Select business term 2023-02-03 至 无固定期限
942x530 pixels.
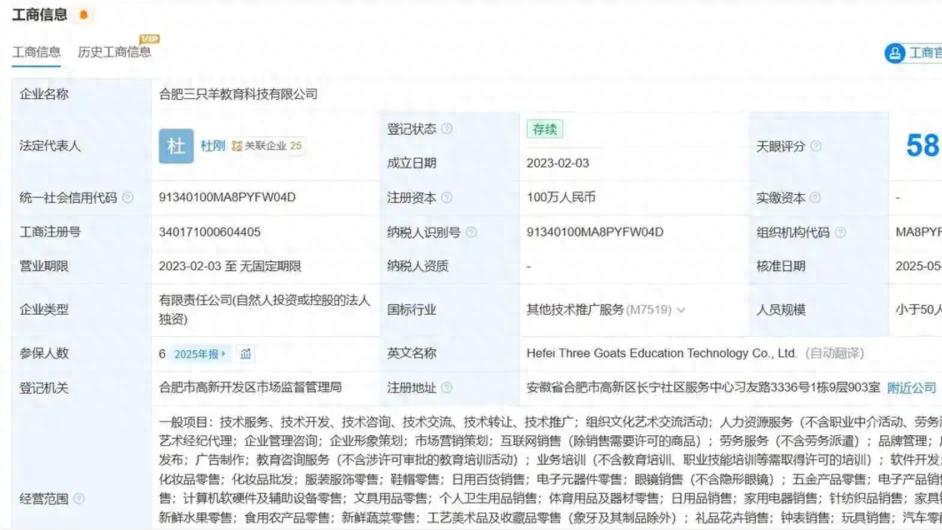[230, 266]
